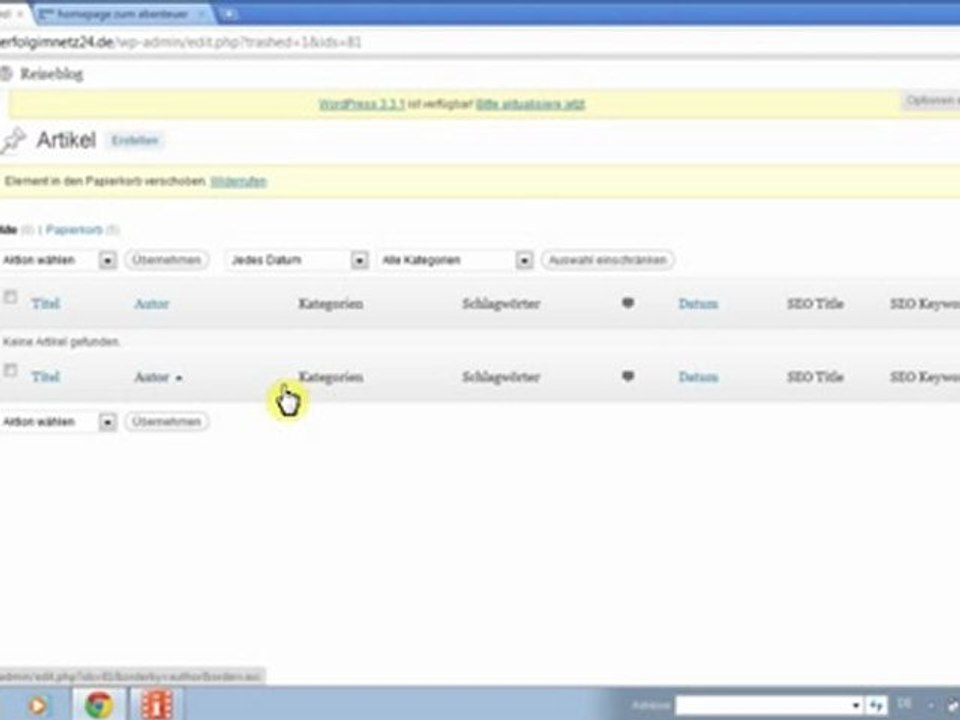
Task: Open Chrome from the taskbar
Action: pyautogui.click(x=99, y=705)
